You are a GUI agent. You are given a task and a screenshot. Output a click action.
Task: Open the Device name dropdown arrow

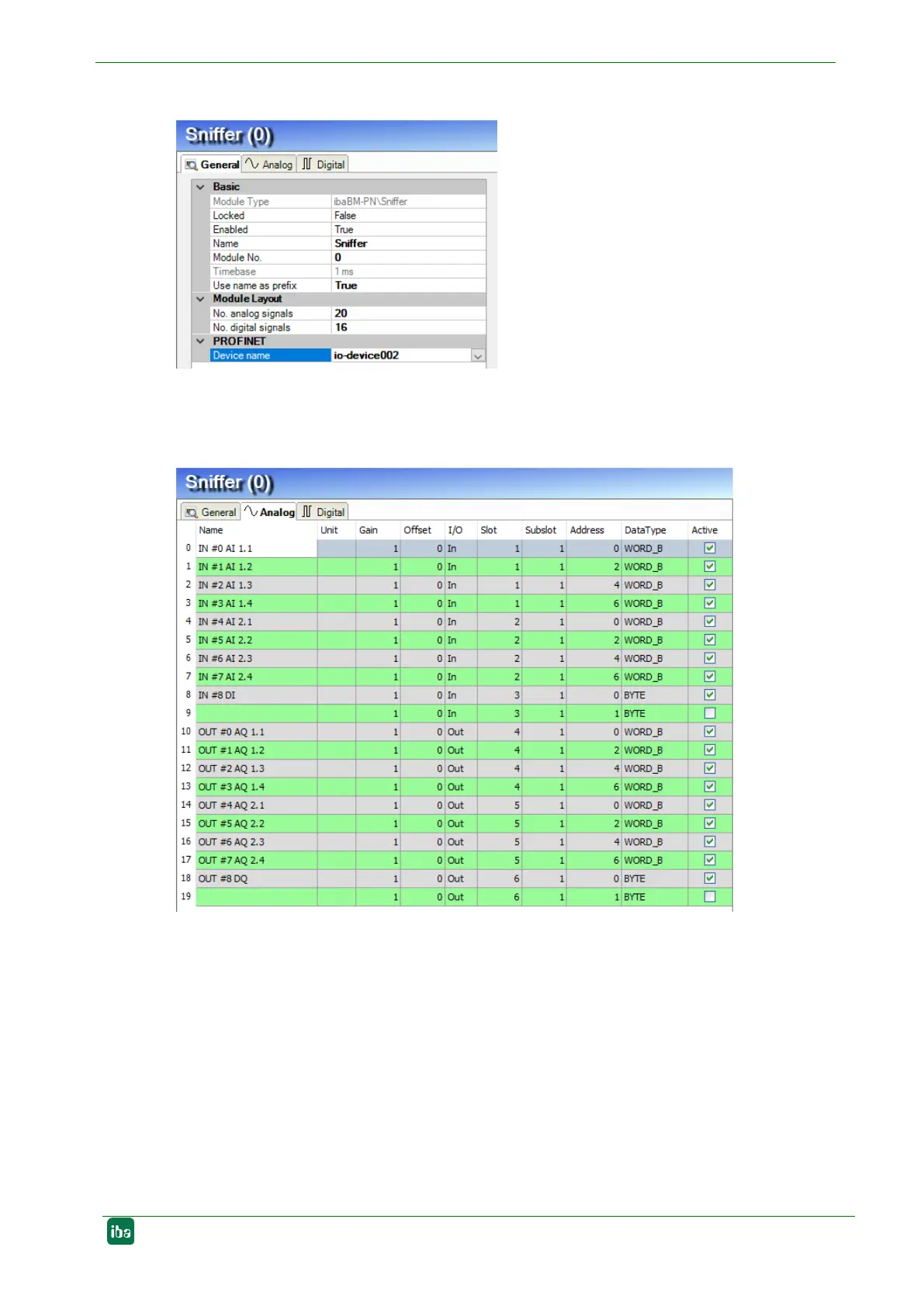click(478, 356)
